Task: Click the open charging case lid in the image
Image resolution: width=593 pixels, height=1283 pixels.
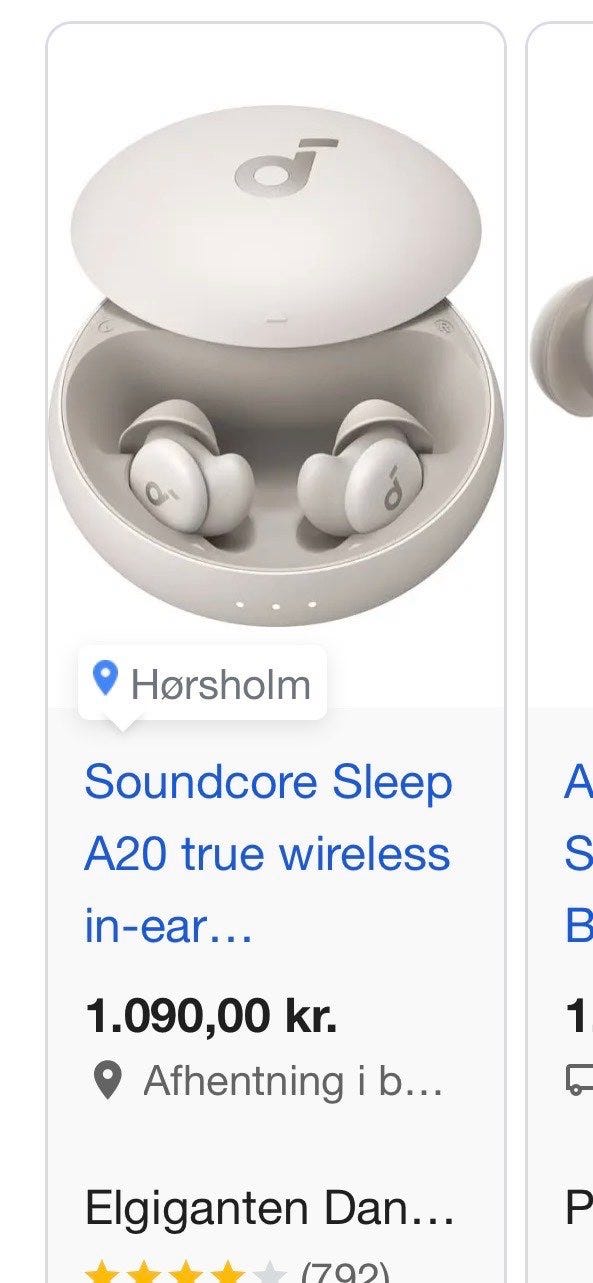Action: point(277,225)
